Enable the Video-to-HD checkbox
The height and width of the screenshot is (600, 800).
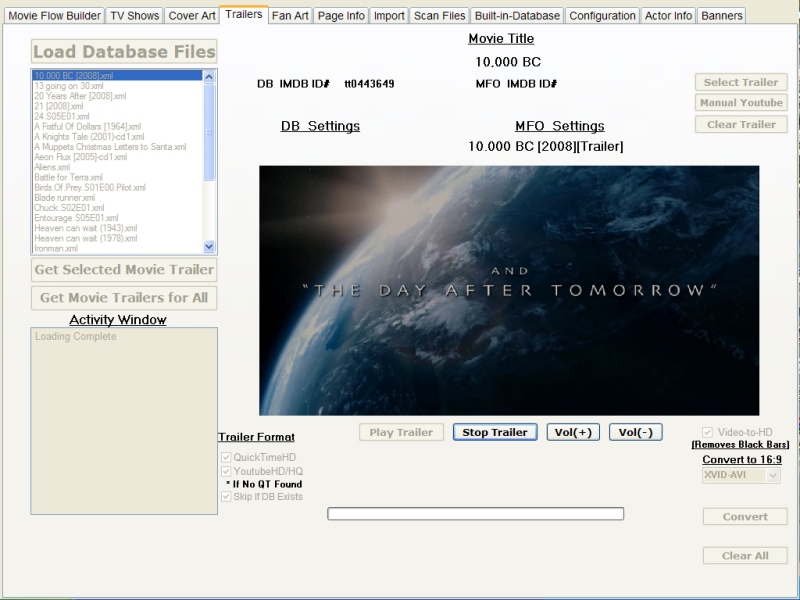click(709, 432)
